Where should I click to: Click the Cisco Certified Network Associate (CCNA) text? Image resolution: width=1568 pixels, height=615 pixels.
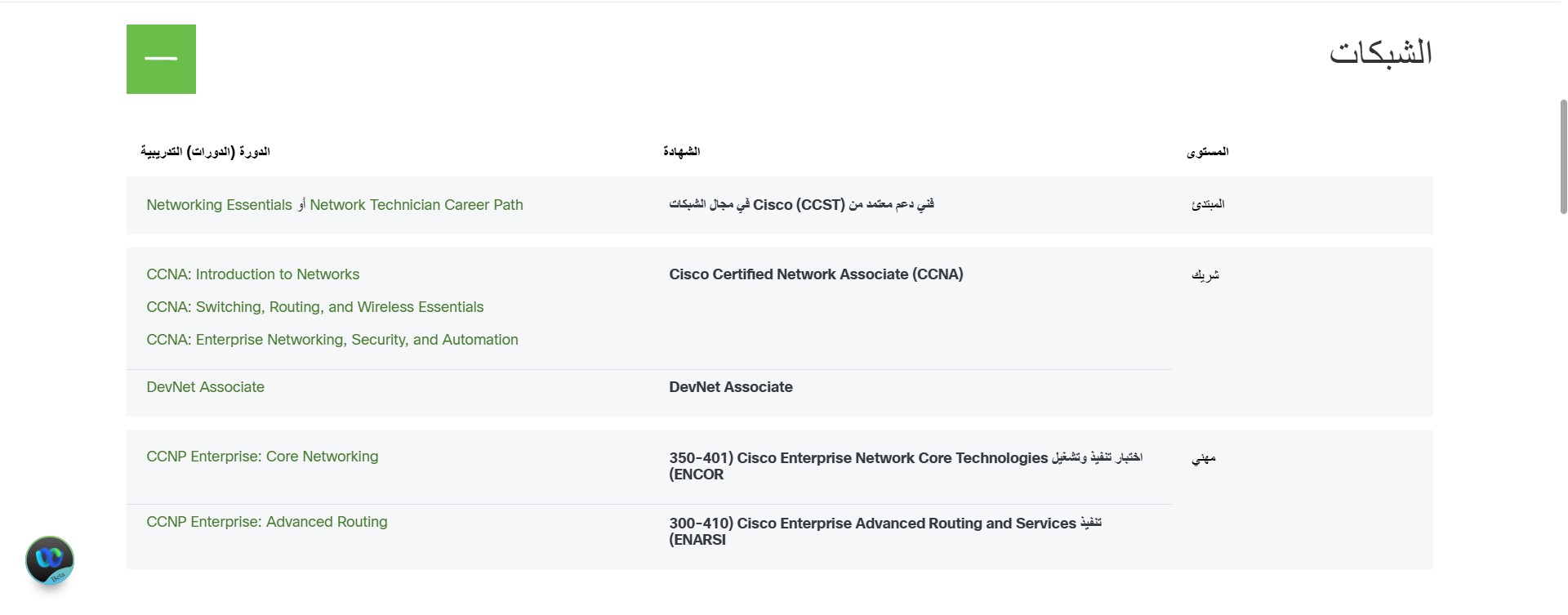point(816,274)
